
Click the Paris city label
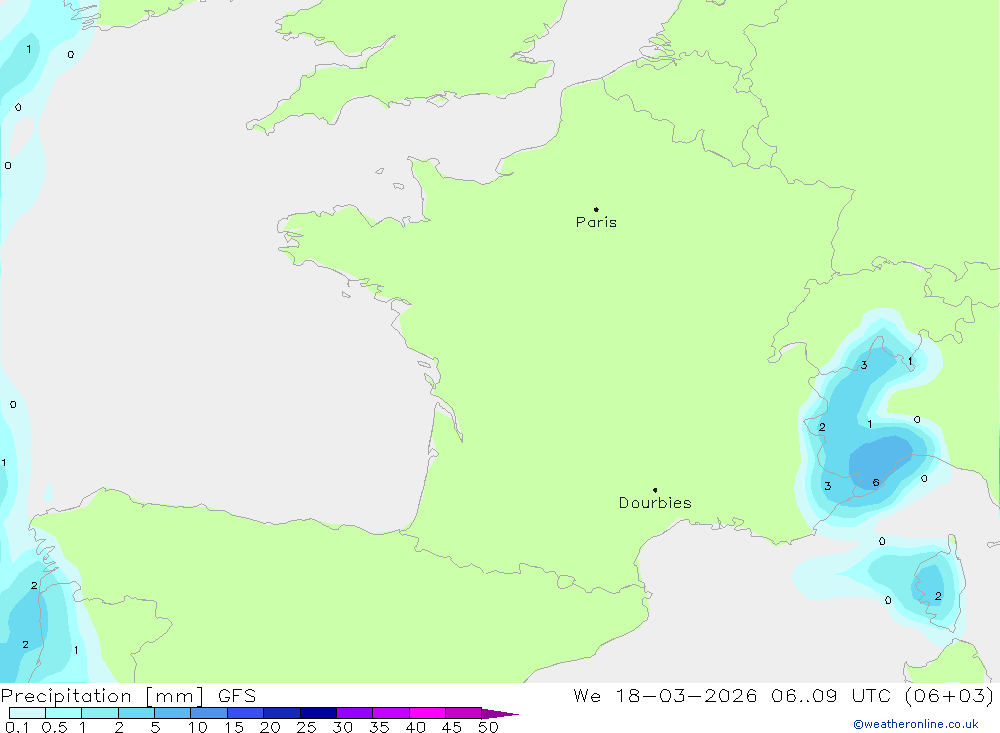point(596,222)
